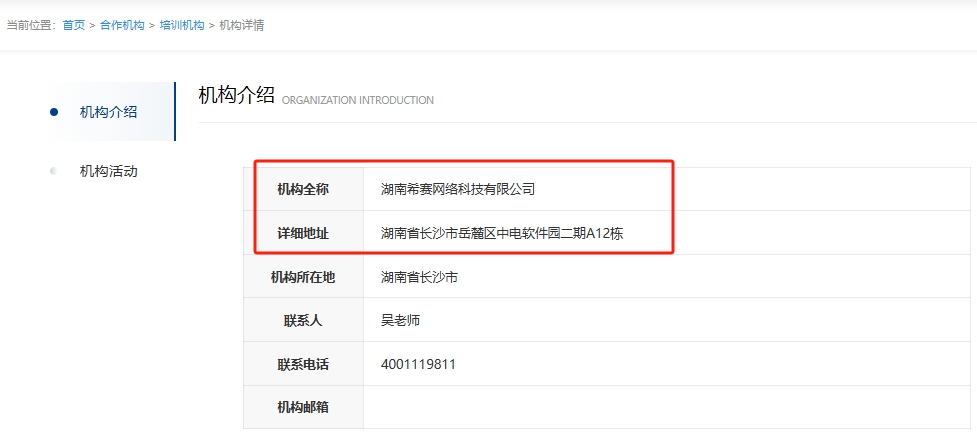Viewport: 977px width, 446px height.
Task: Select the 机构介绍 sidebar tab
Action: point(108,112)
